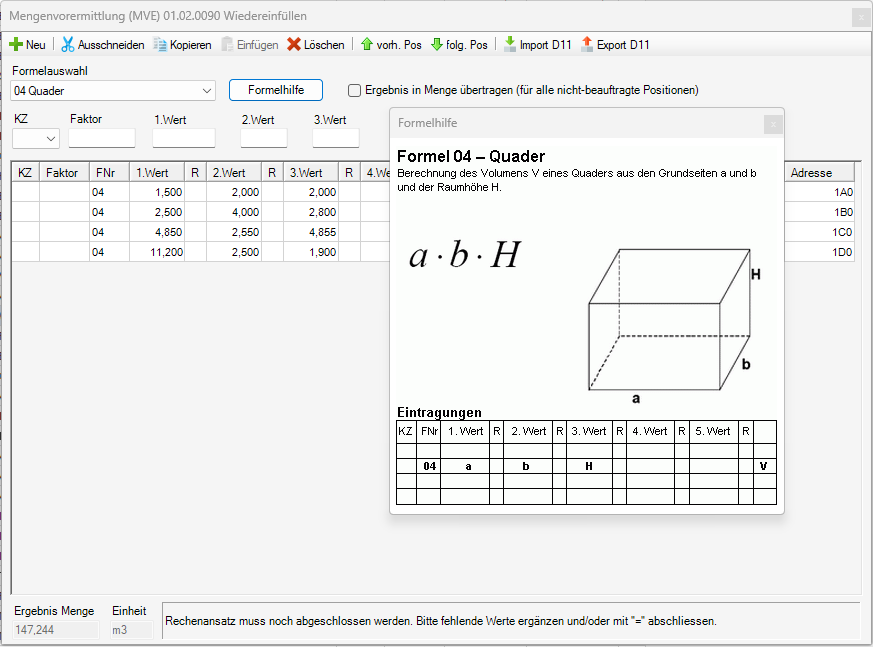Click the Import D11 icon
Screen dimensions: 873x647
click(509, 45)
